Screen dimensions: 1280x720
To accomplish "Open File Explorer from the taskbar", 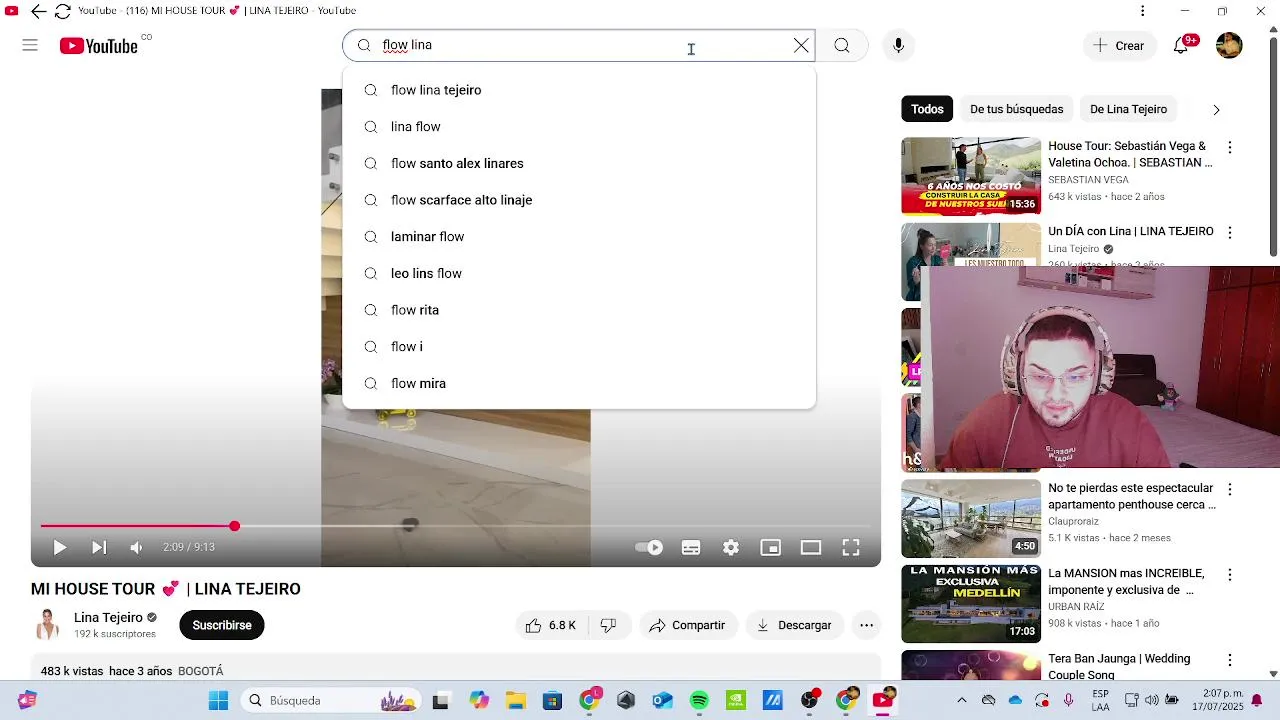I will 515,700.
